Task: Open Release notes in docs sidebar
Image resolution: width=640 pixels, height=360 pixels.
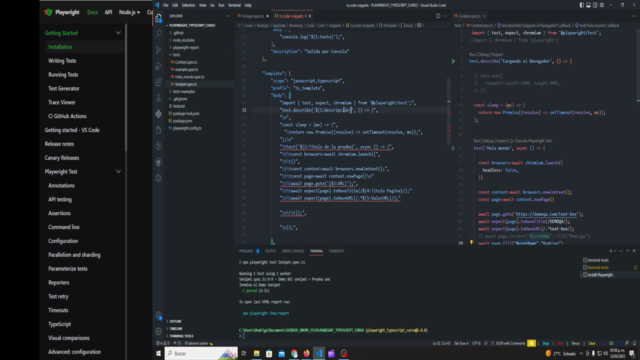Action: tap(59, 144)
